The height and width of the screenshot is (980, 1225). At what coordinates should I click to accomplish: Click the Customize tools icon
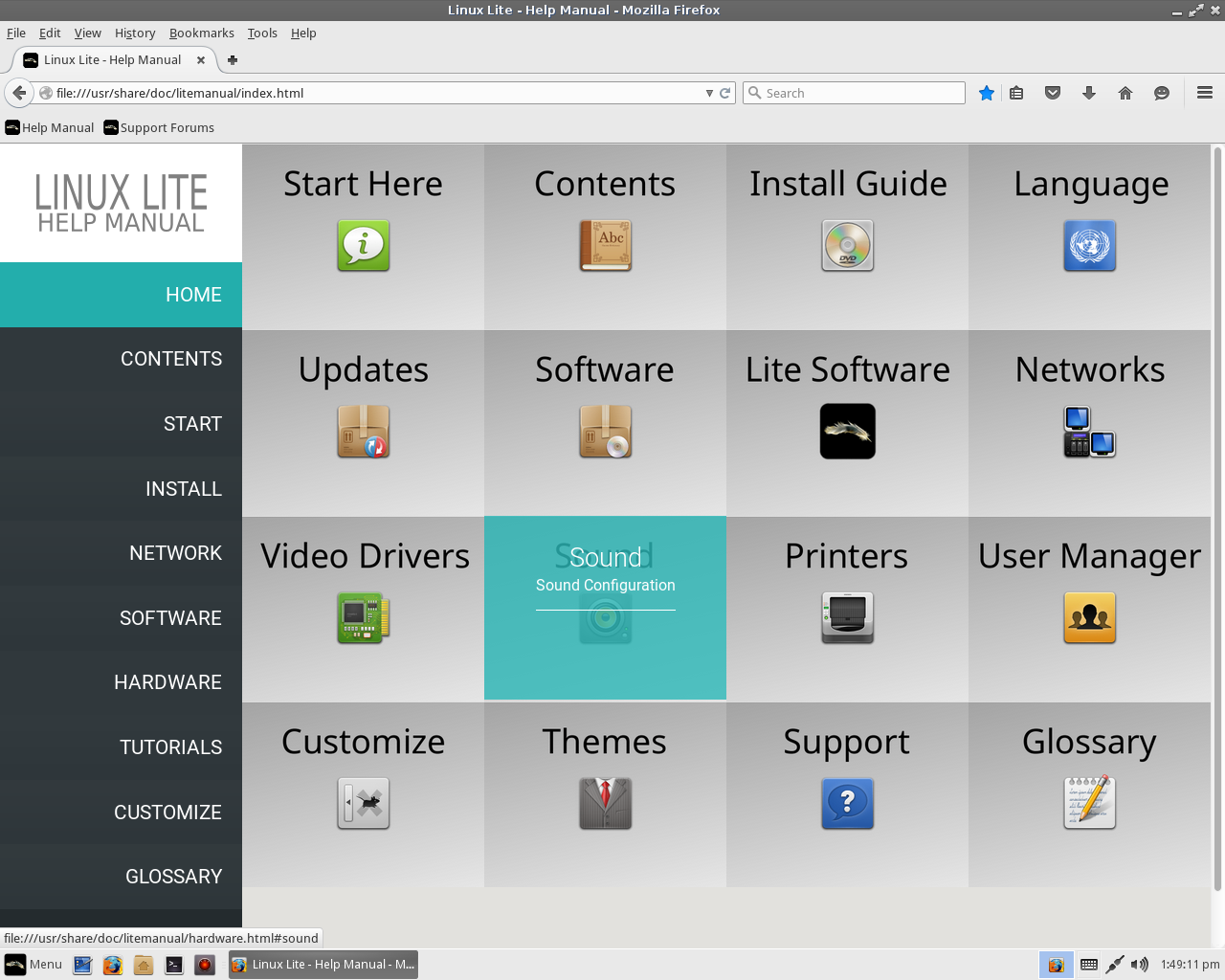pos(363,803)
